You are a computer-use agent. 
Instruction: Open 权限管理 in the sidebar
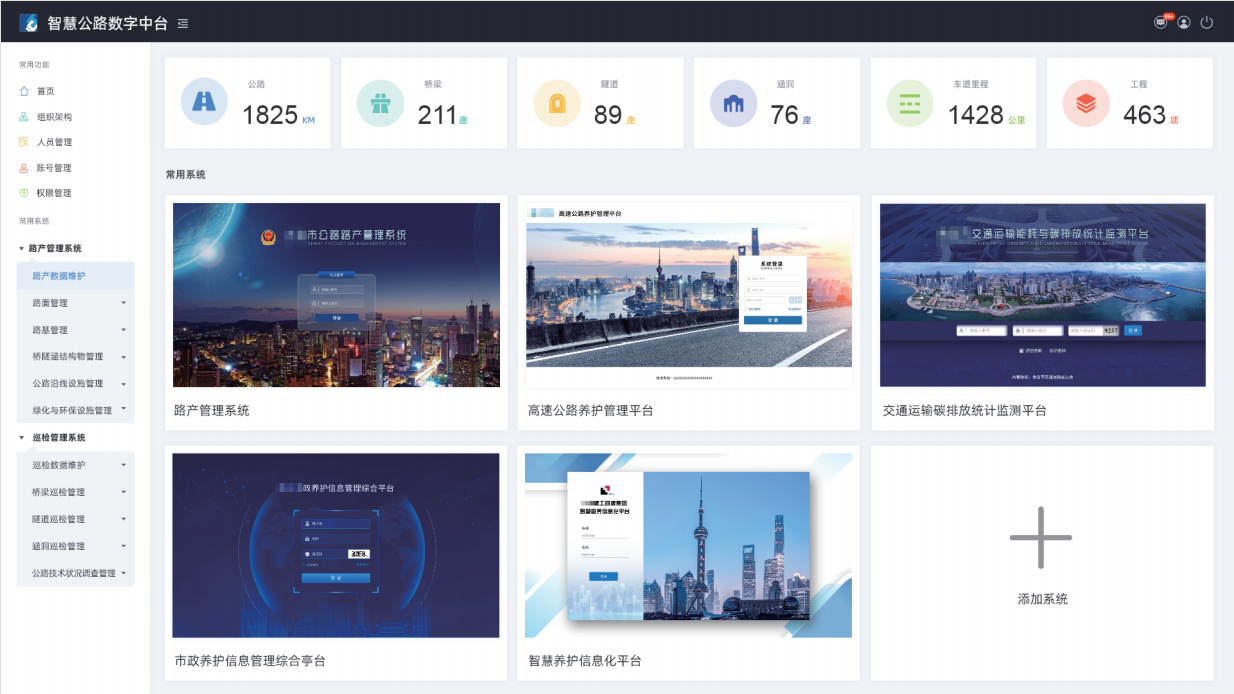pos(54,193)
